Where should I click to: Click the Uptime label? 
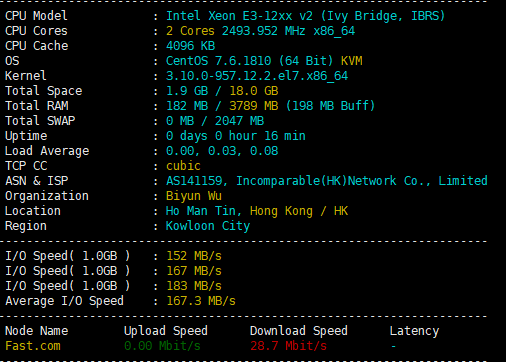[26, 136]
